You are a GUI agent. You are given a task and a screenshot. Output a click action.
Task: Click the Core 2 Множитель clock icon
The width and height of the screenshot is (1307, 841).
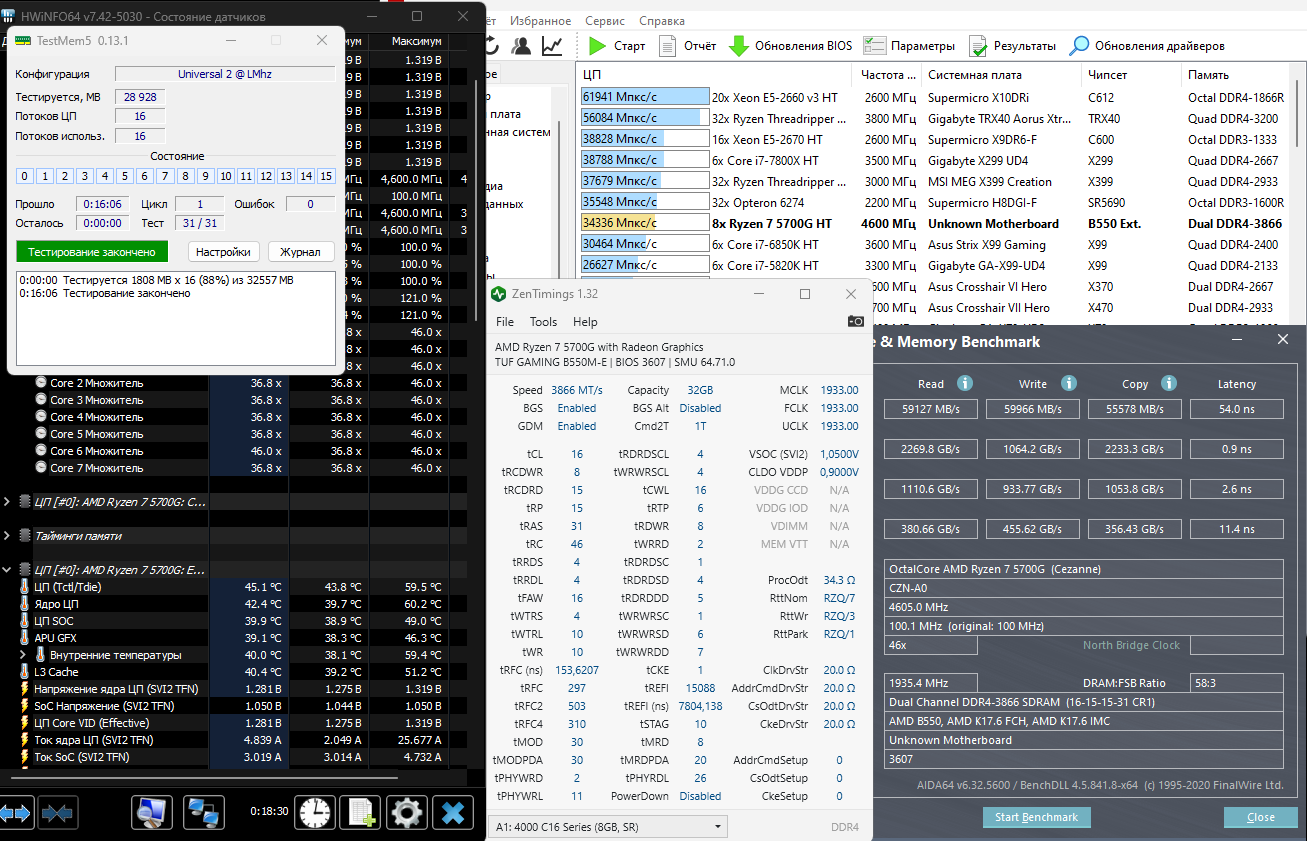point(41,383)
